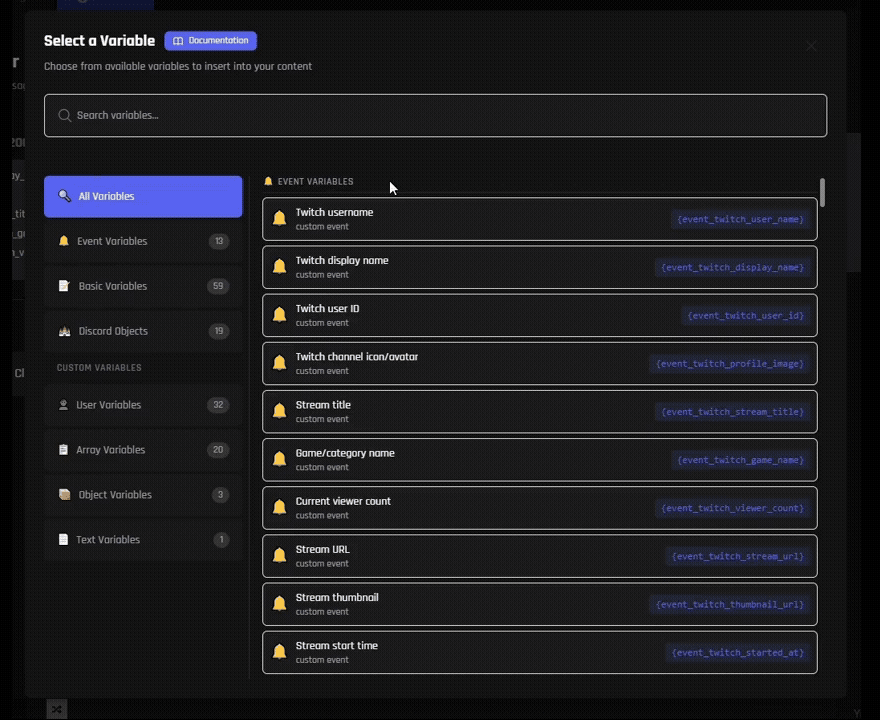Close the Select a Variable dialog
880x720 pixels.
811,46
